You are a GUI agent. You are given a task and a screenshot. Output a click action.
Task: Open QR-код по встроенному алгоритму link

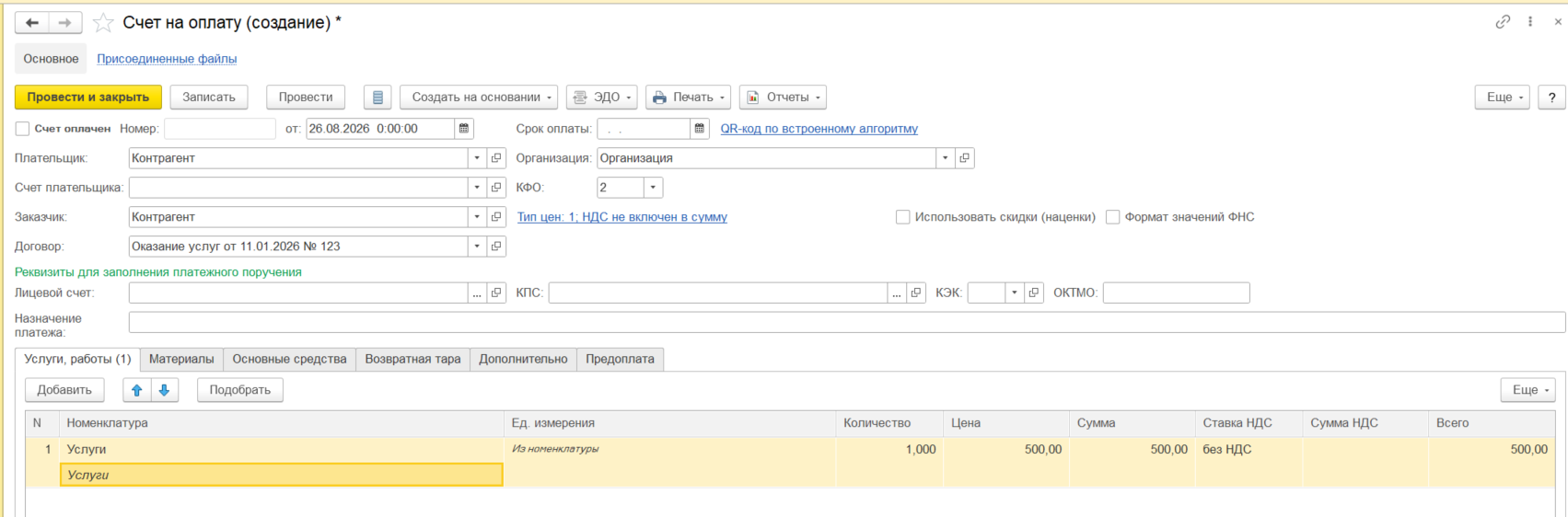point(819,129)
